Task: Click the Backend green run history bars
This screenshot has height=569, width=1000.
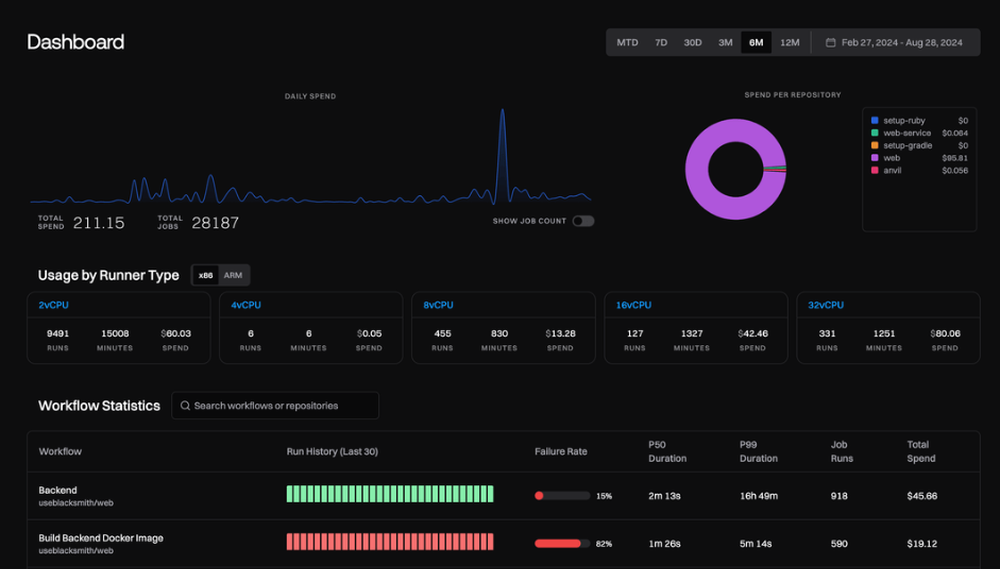Action: click(390, 494)
